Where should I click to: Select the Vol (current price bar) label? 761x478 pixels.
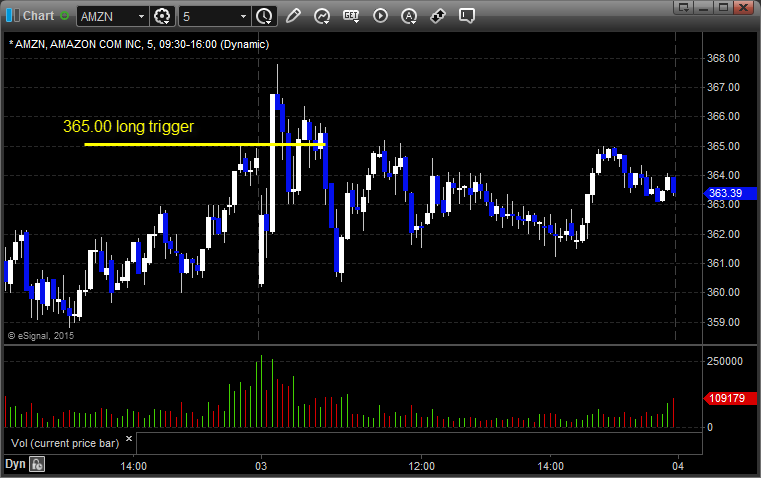pyautogui.click(x=65, y=443)
